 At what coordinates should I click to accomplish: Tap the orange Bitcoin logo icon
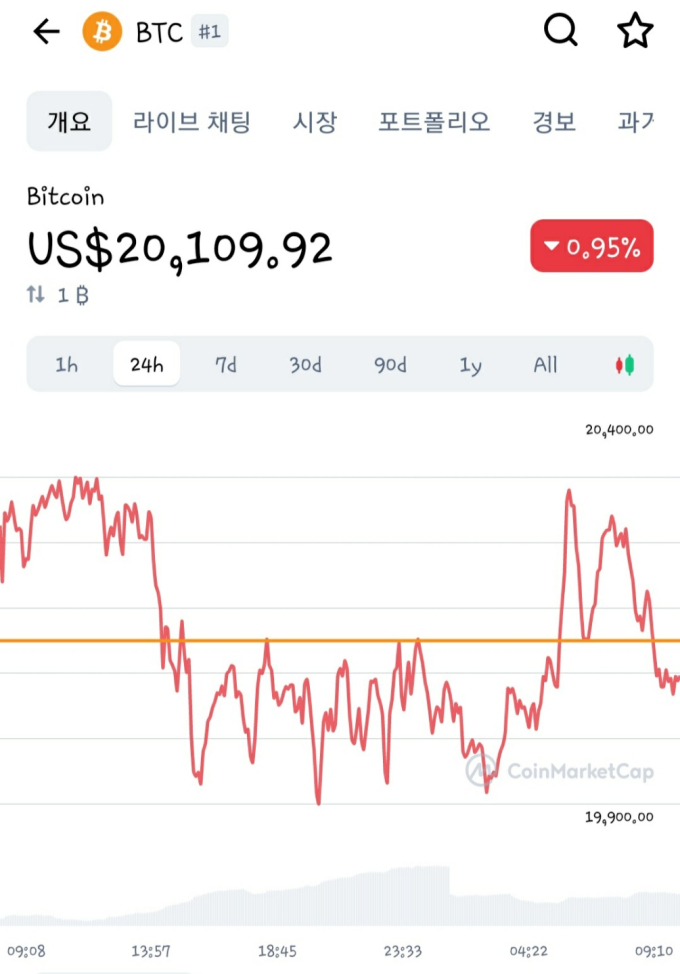(x=102, y=31)
